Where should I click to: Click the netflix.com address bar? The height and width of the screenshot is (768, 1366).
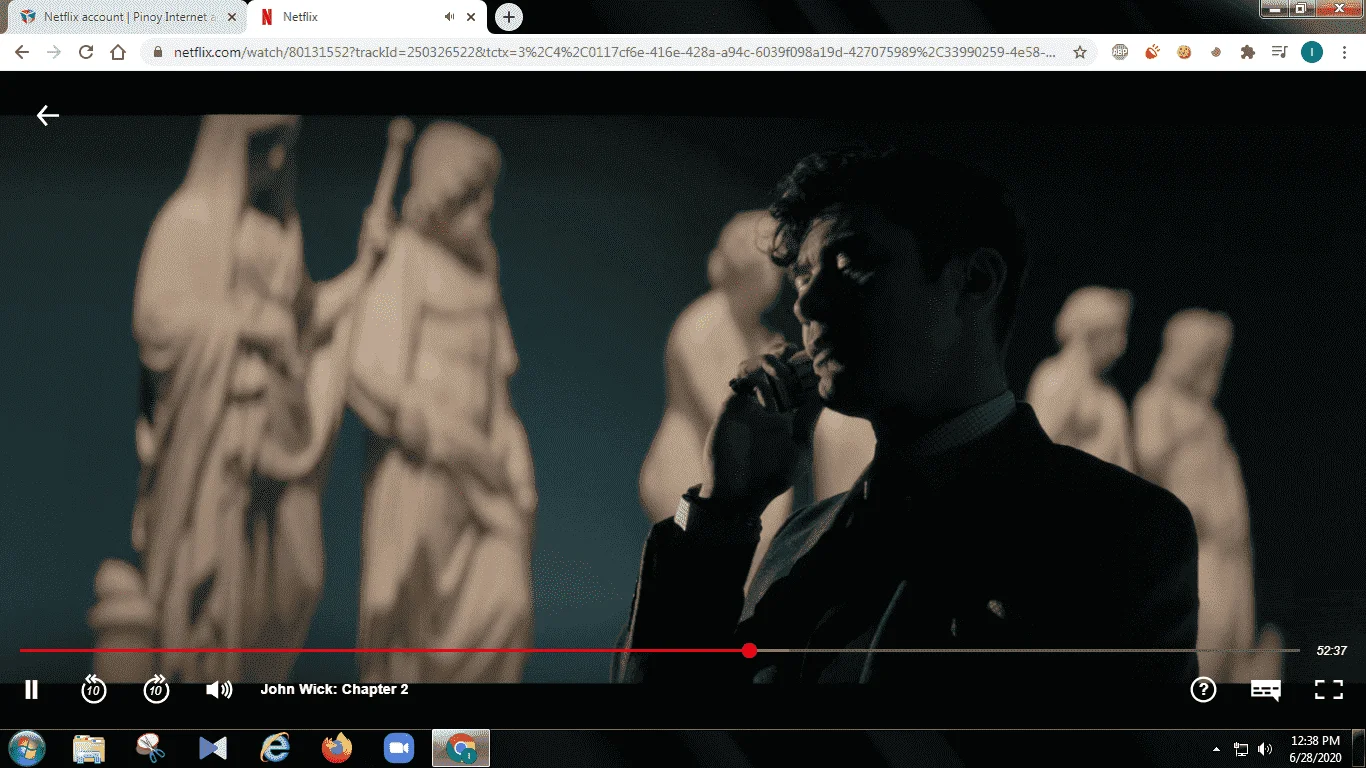click(x=617, y=52)
